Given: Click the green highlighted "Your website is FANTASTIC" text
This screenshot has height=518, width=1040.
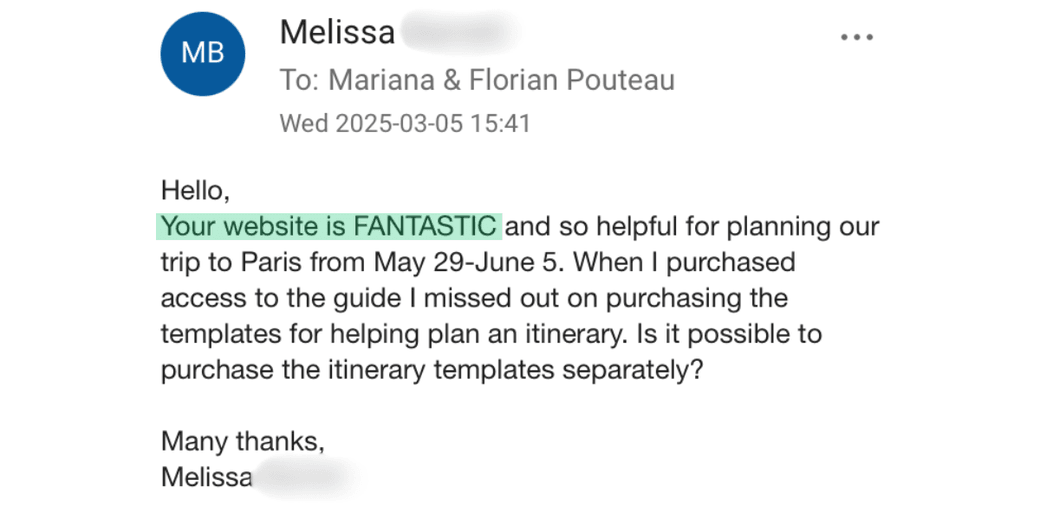Looking at the screenshot, I should 329,226.
